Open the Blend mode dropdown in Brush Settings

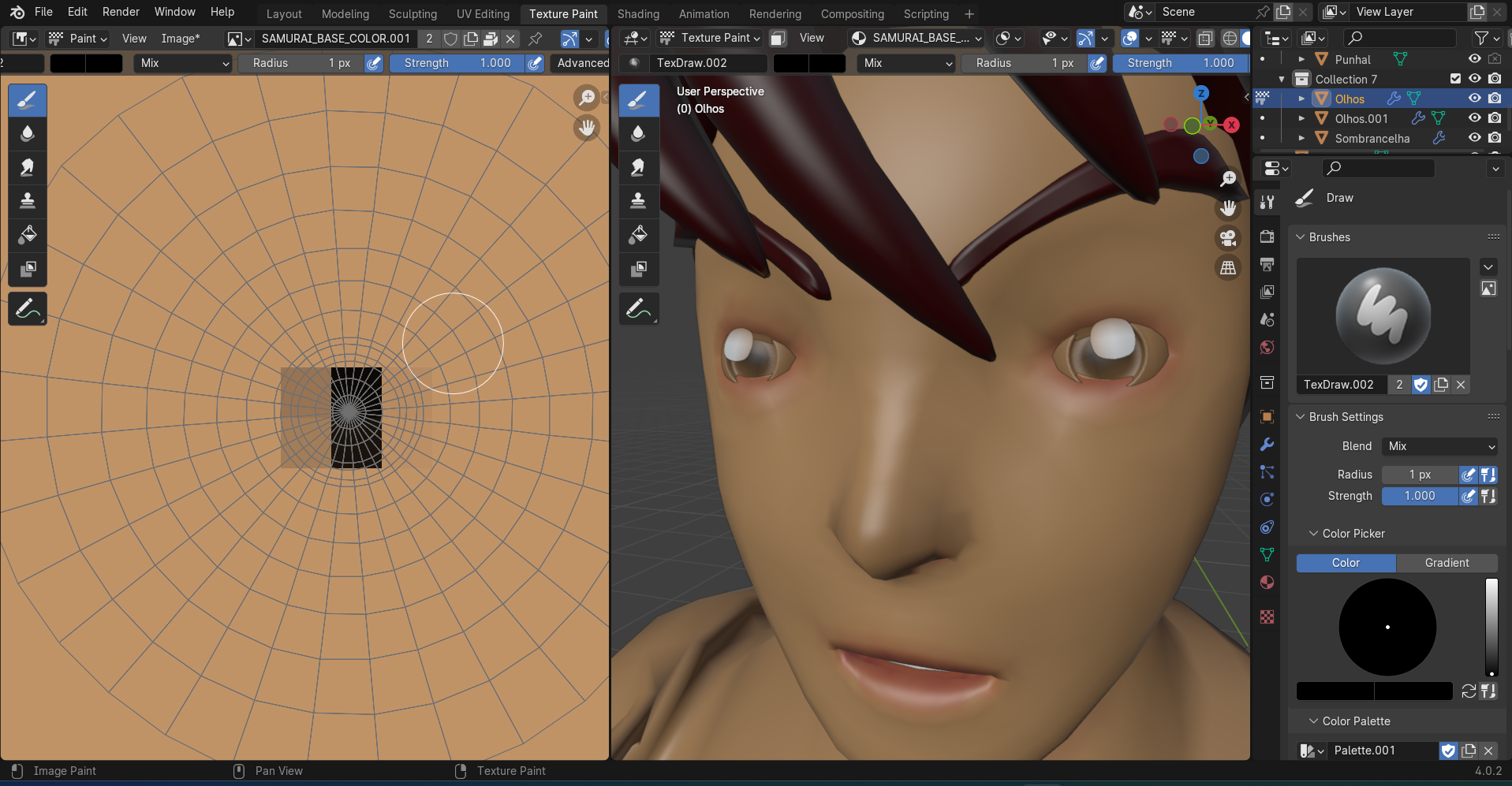(1440, 446)
